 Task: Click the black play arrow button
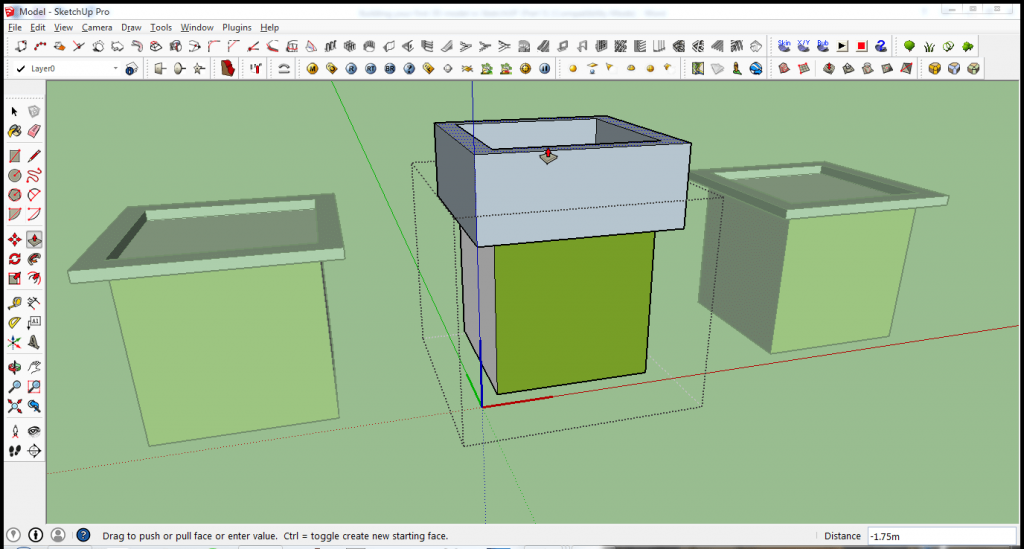click(842, 46)
